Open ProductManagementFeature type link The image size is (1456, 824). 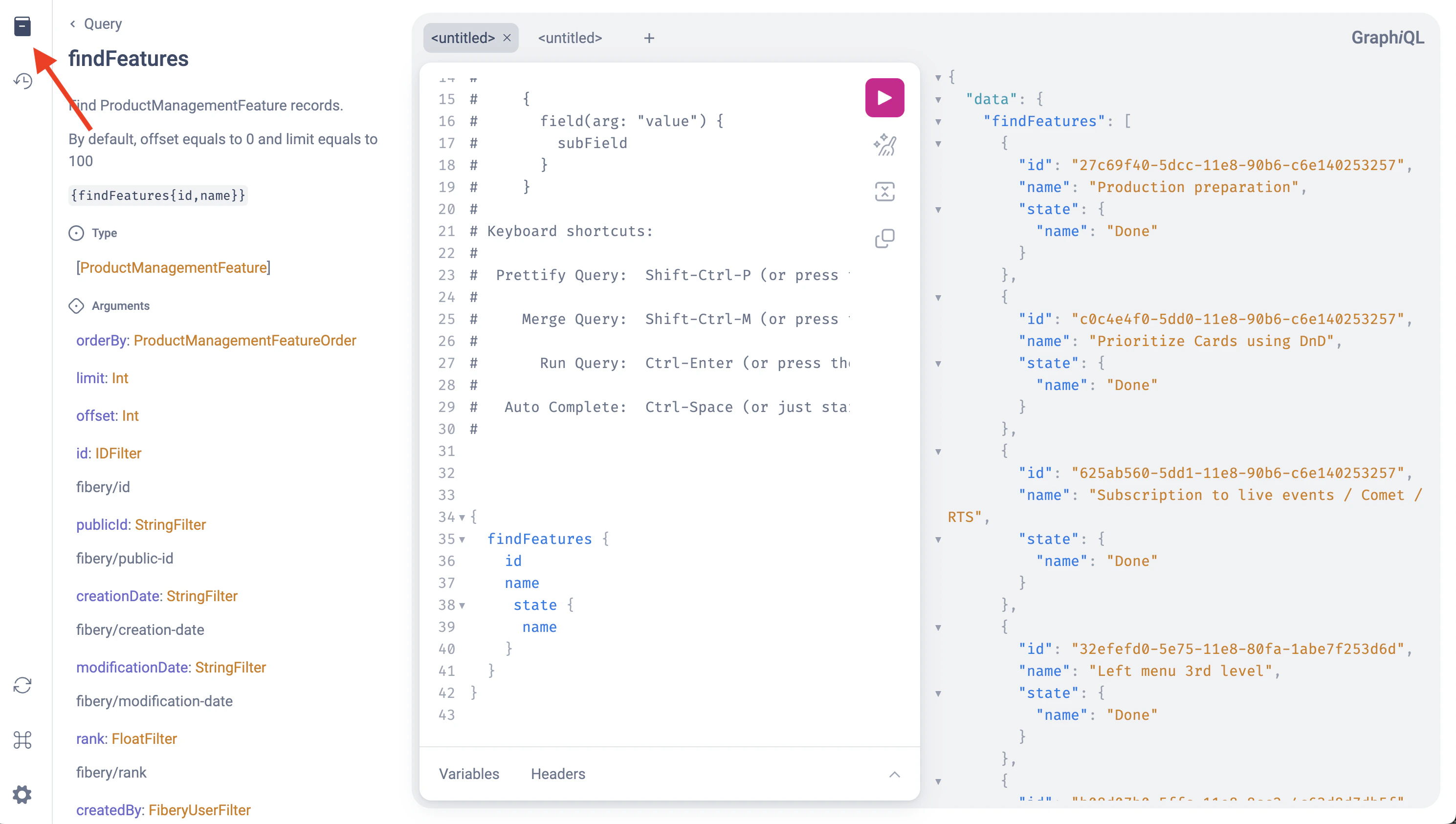pos(173,268)
